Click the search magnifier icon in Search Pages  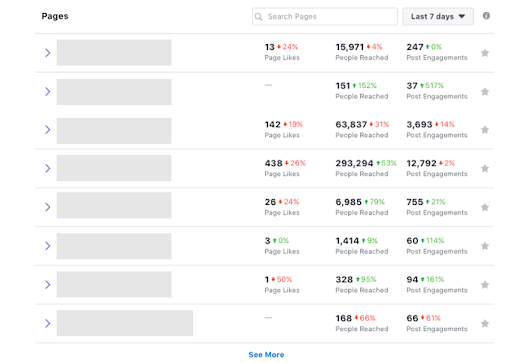(259, 16)
